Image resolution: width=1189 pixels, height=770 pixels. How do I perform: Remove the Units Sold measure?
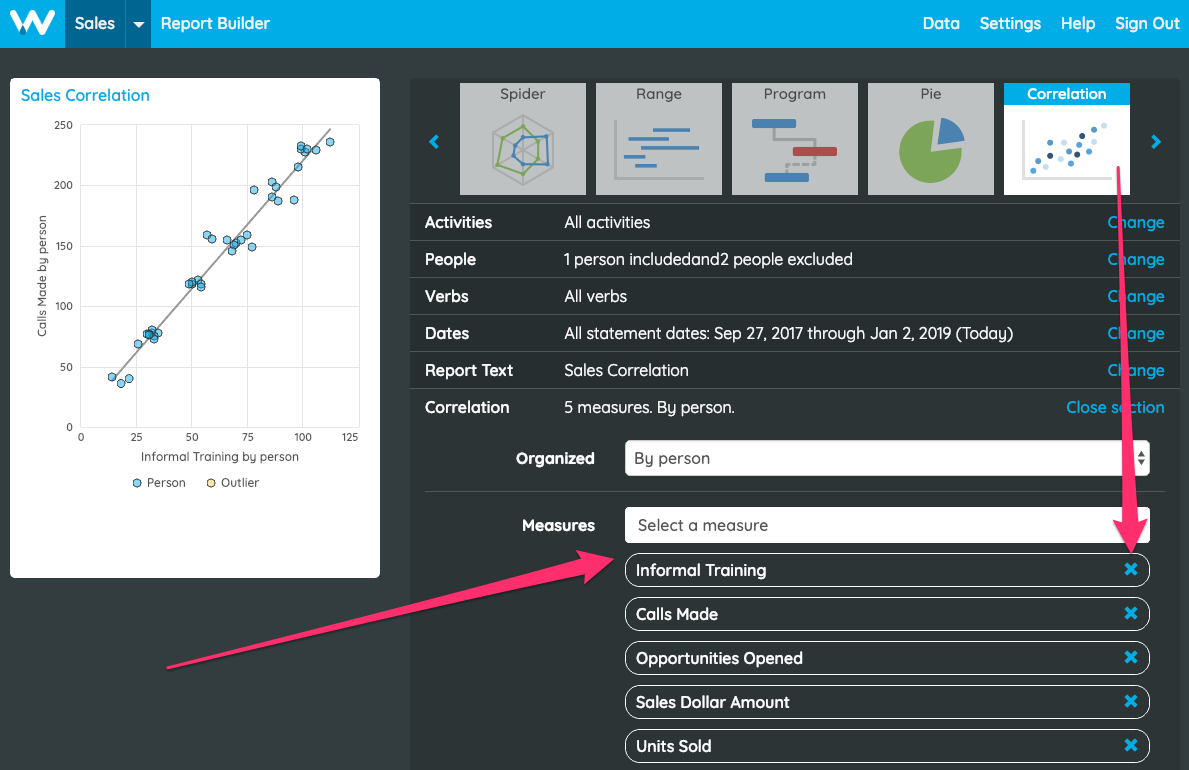(x=1131, y=745)
